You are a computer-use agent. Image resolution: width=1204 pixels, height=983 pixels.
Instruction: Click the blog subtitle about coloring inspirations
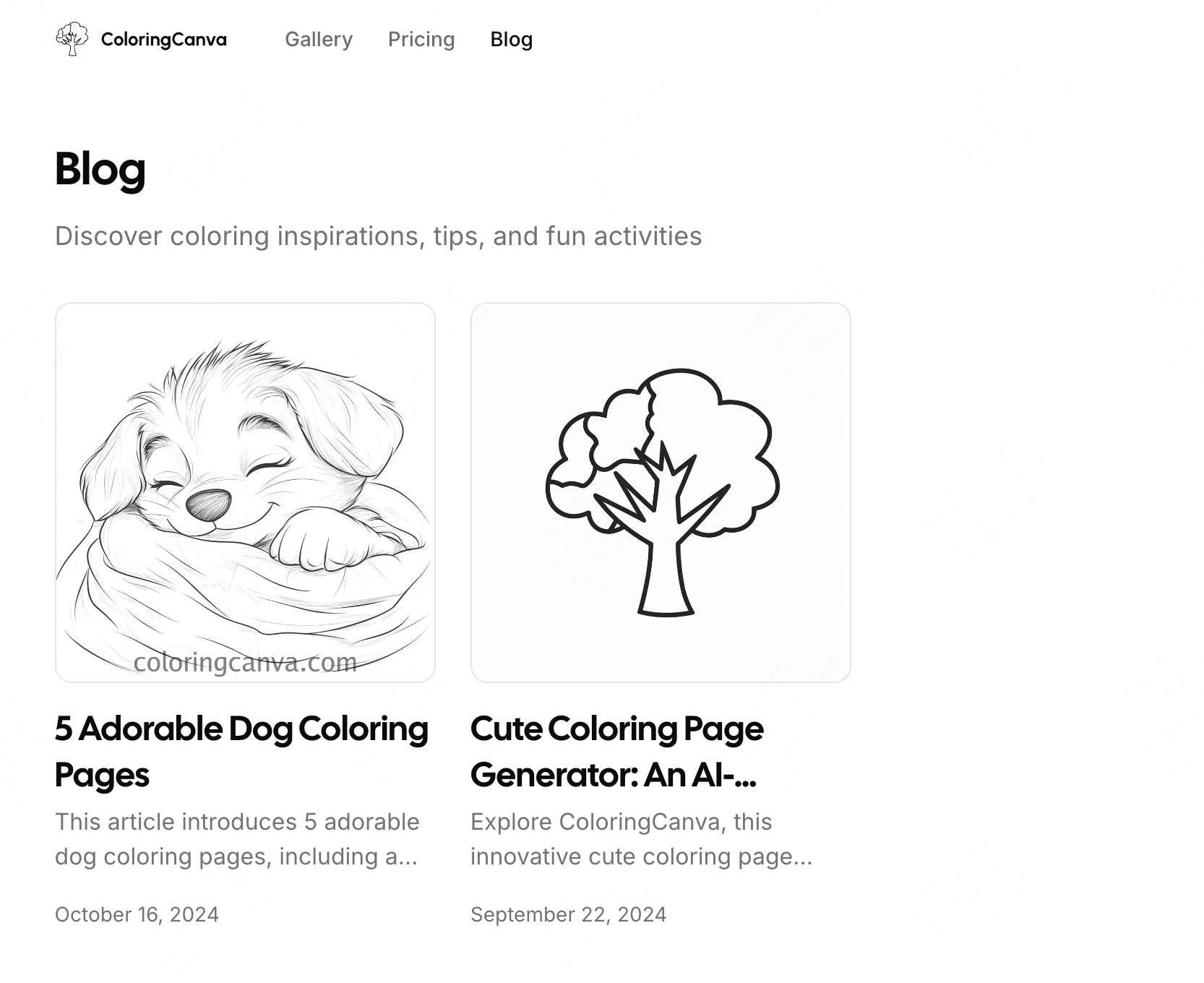pos(379,236)
